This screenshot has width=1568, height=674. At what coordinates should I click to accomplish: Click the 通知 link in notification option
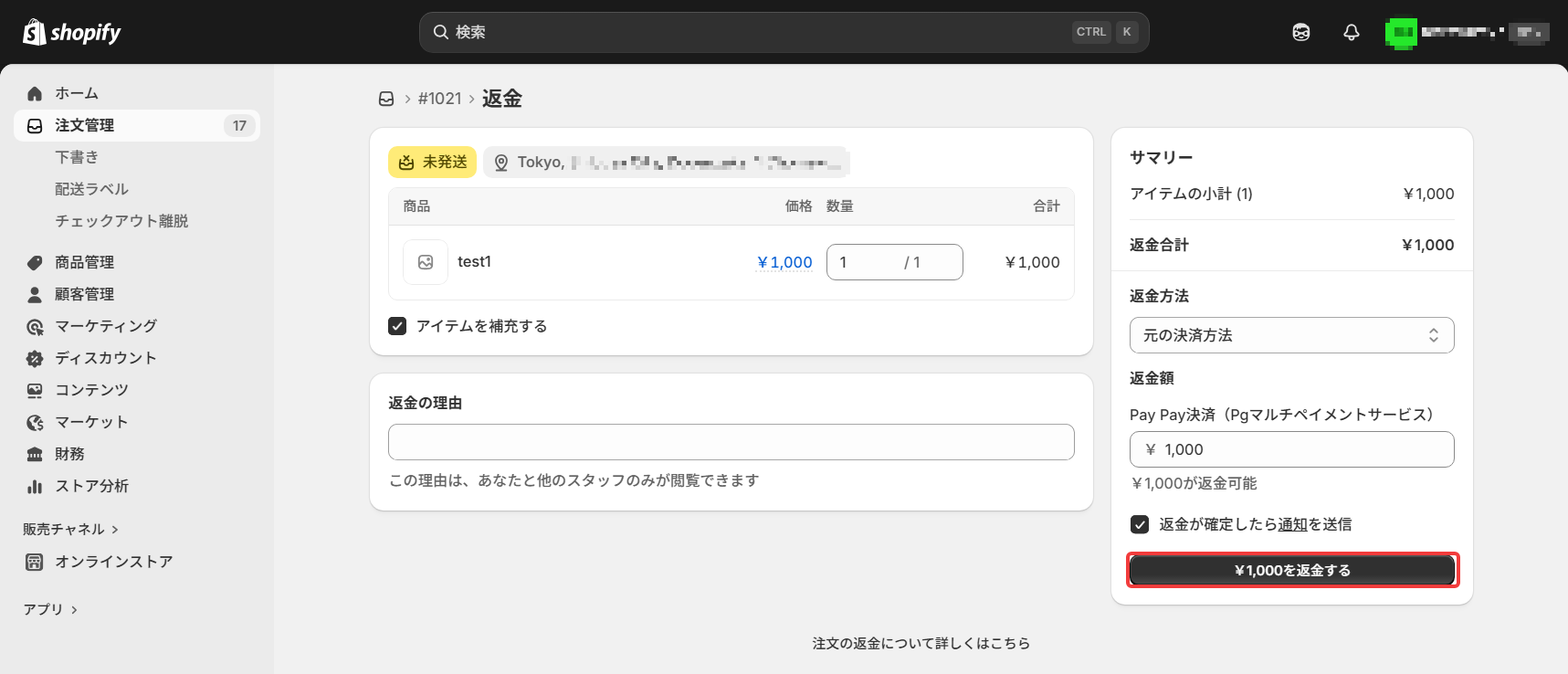click(x=1293, y=524)
